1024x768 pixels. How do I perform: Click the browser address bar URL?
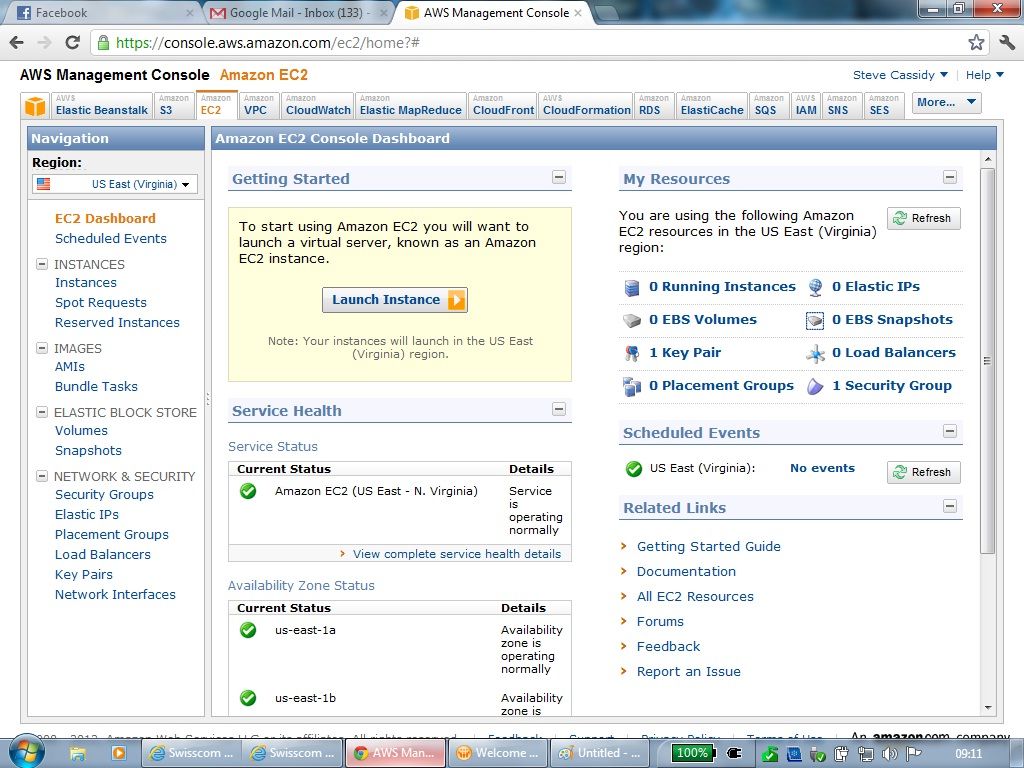(x=268, y=43)
